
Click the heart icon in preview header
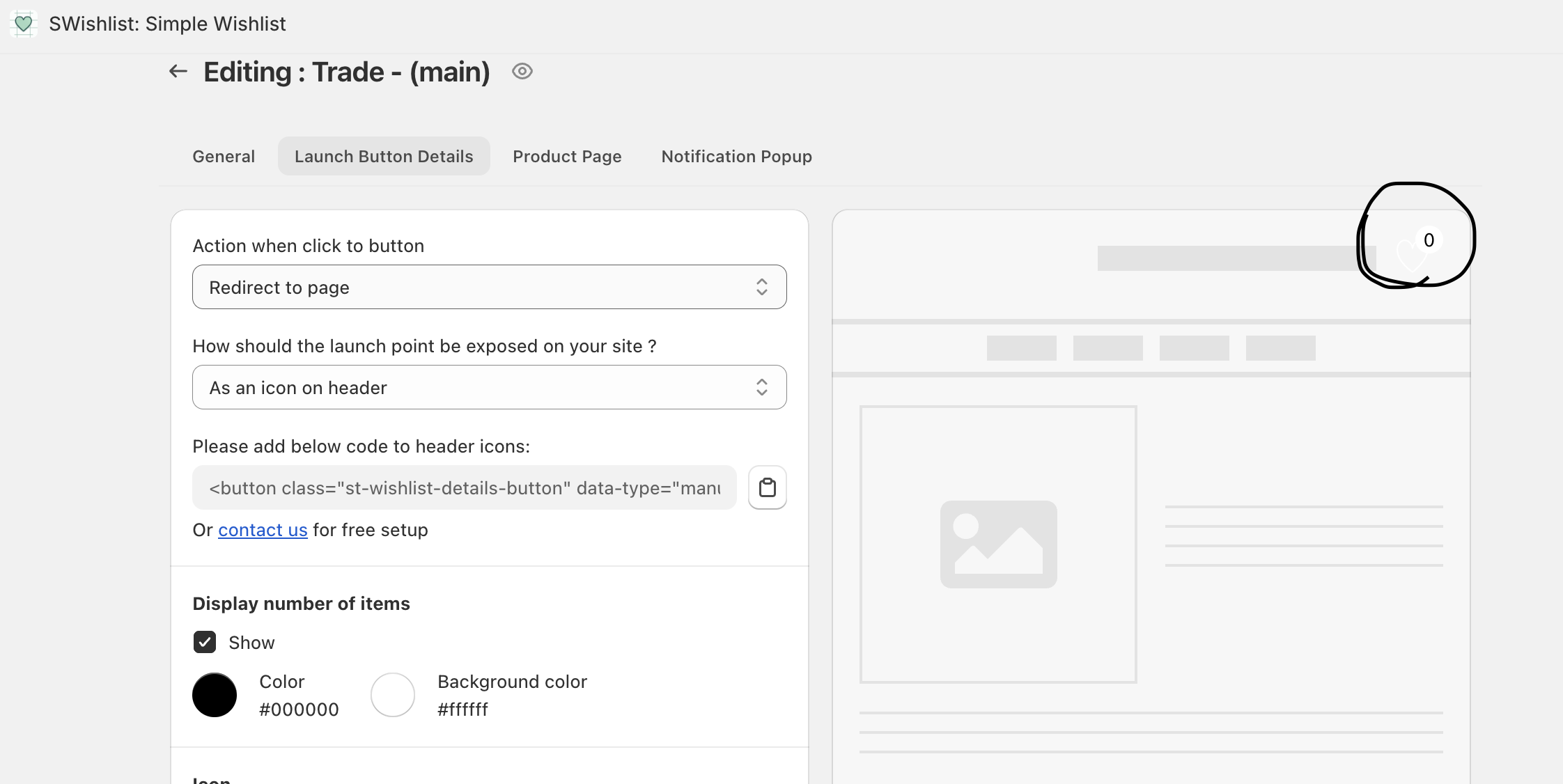click(1410, 254)
